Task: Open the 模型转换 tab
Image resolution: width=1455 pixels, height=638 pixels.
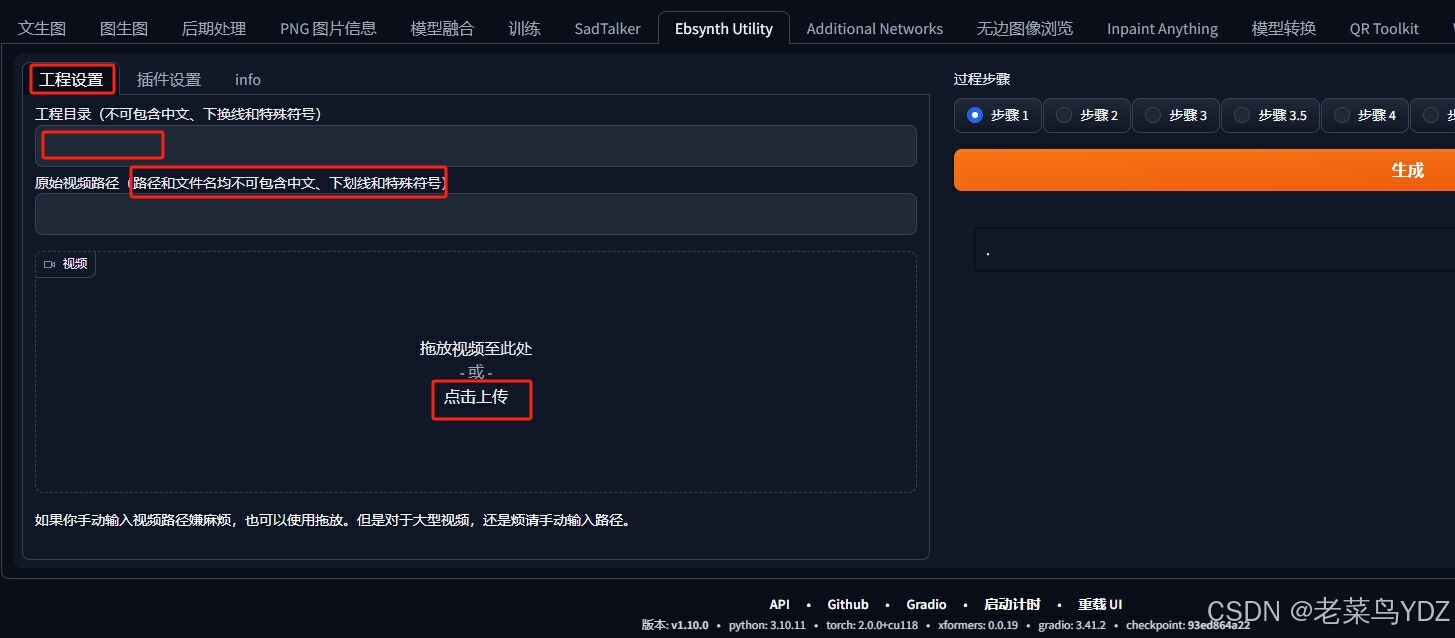Action: coord(1284,28)
